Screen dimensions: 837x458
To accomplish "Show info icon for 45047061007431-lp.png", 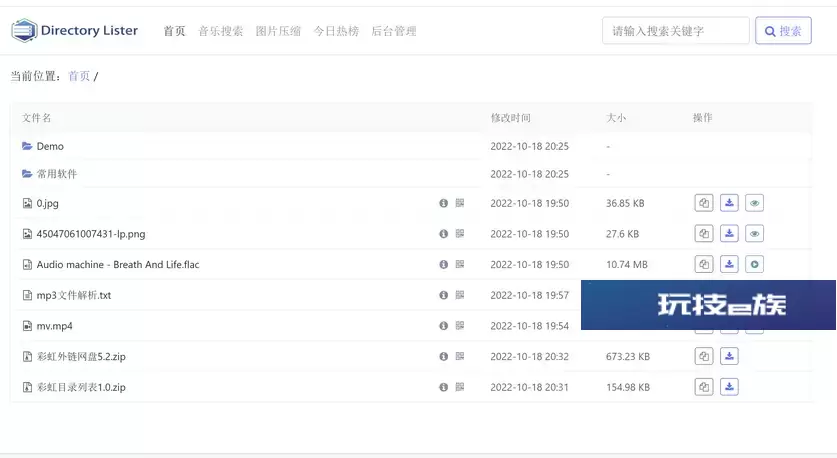I will click(443, 233).
